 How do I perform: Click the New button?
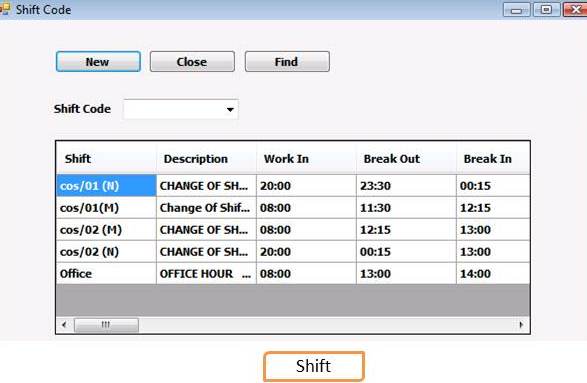(98, 61)
